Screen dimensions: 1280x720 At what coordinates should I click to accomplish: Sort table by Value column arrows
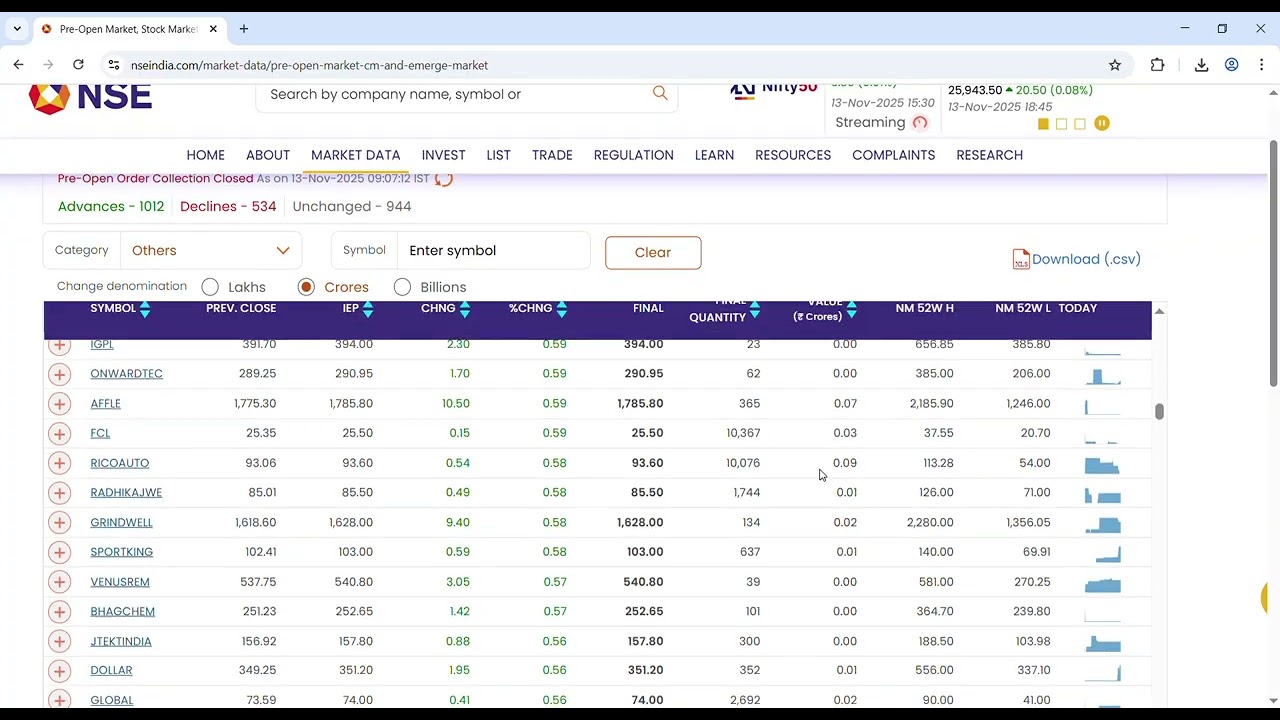(852, 310)
